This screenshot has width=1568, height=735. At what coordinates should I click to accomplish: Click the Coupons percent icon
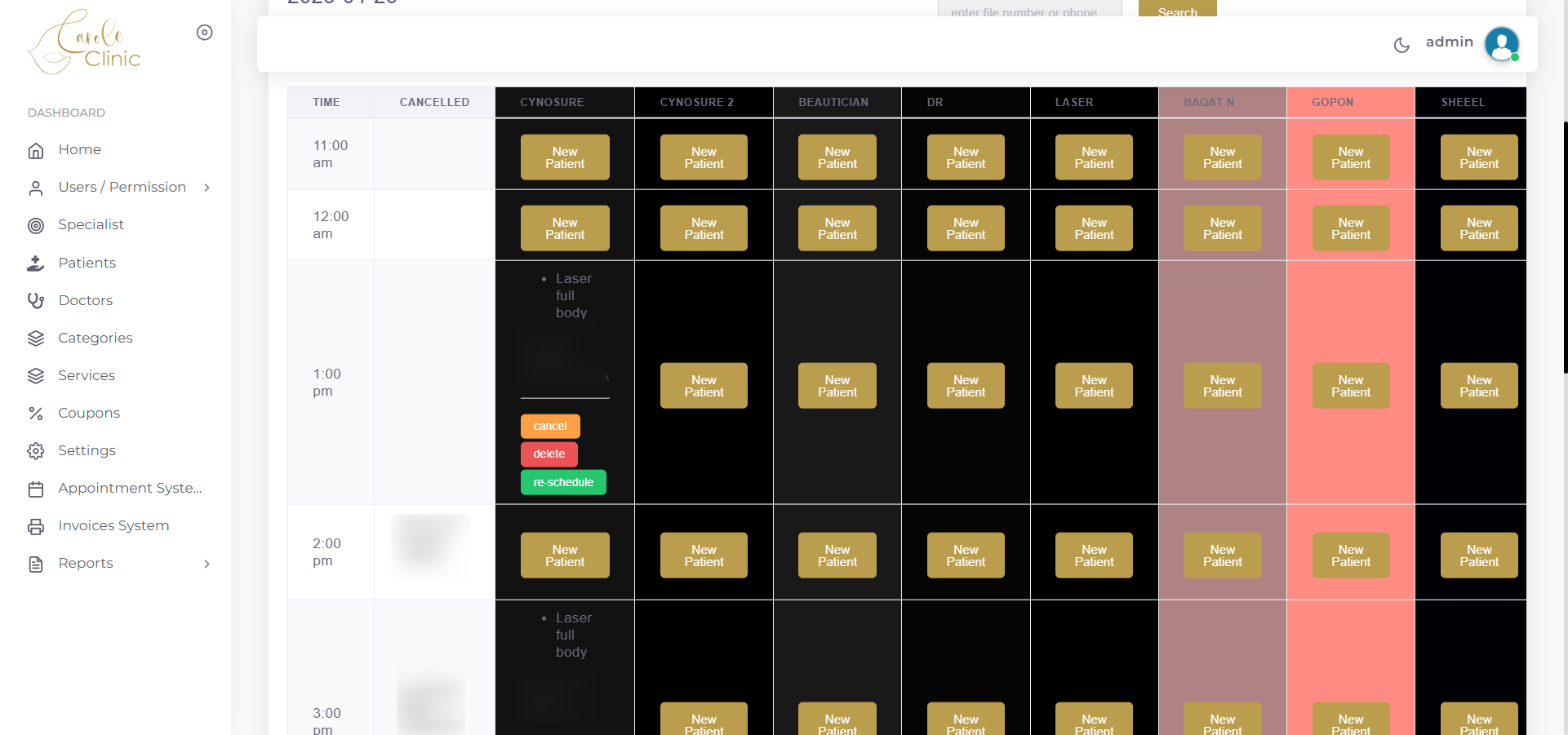point(36,414)
